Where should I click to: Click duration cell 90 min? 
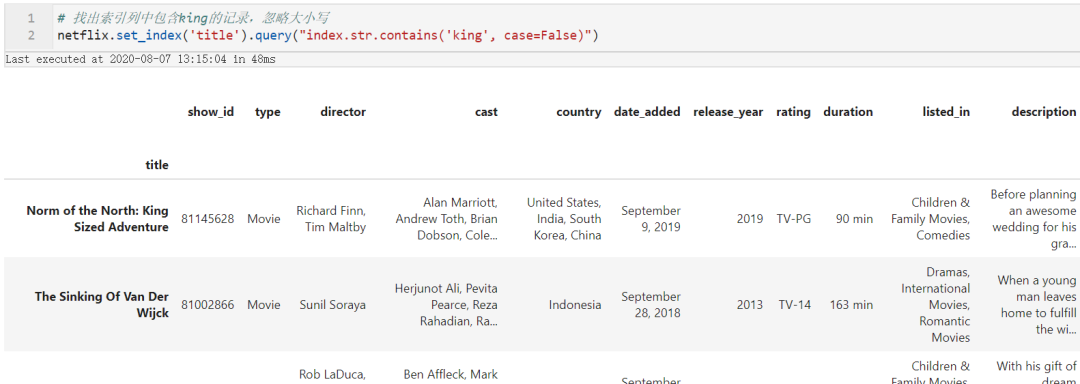click(854, 219)
